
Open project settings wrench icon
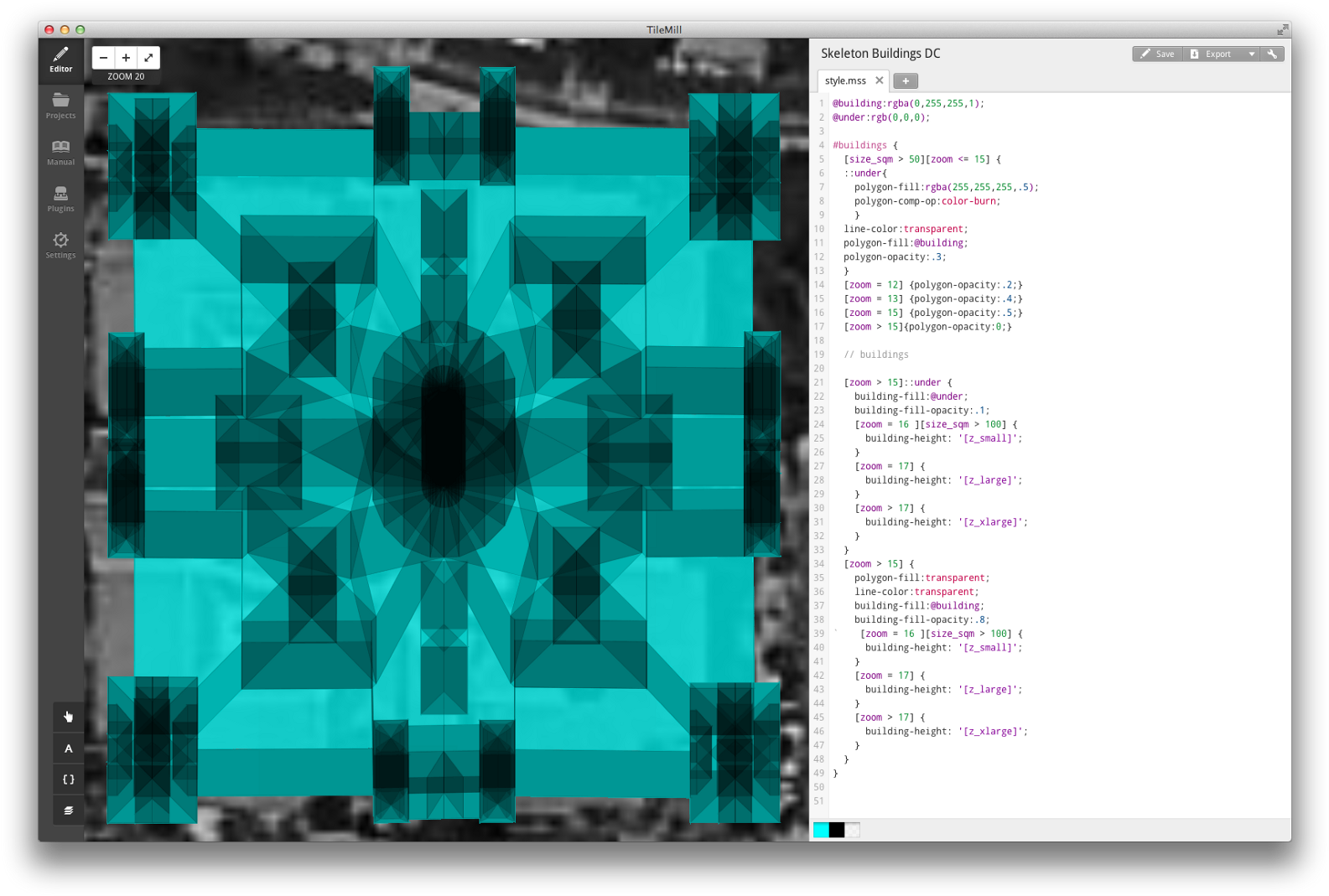(1273, 54)
